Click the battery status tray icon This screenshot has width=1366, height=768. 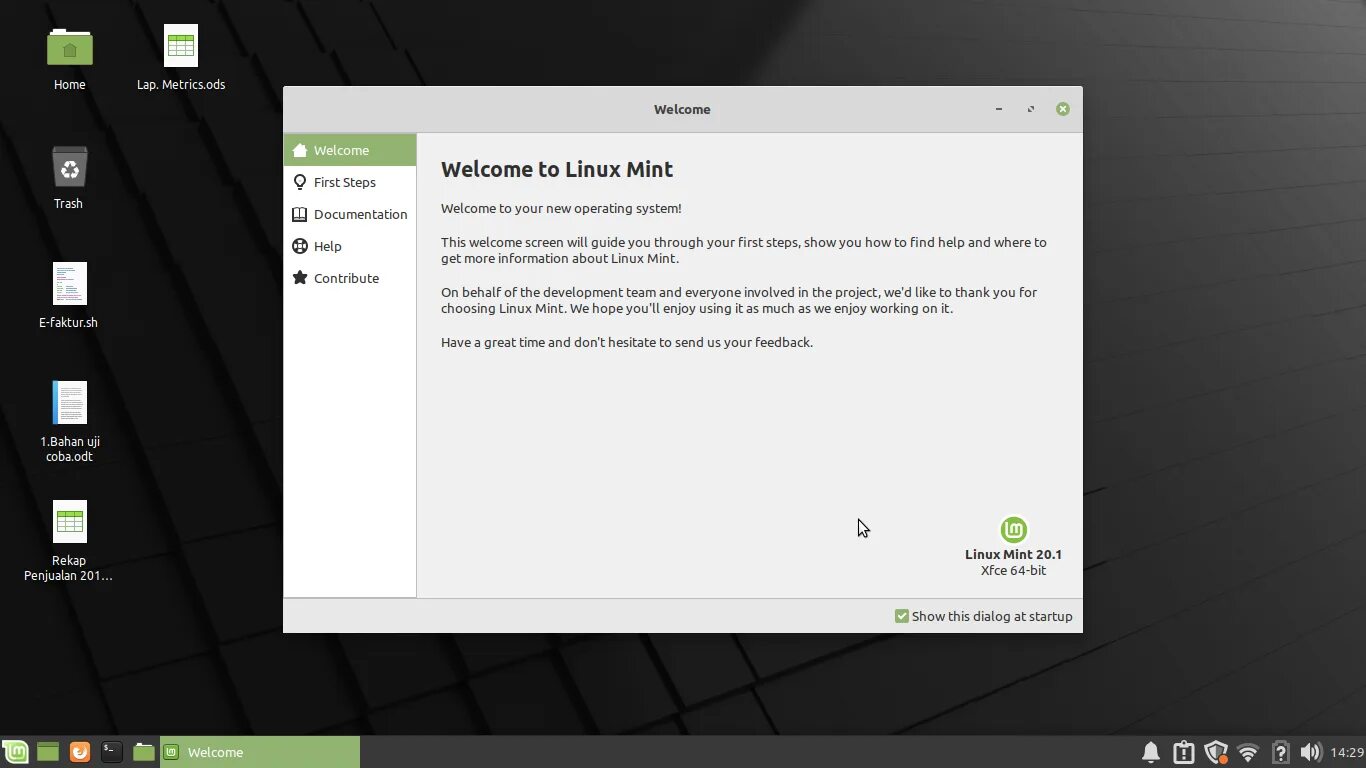(1280, 752)
